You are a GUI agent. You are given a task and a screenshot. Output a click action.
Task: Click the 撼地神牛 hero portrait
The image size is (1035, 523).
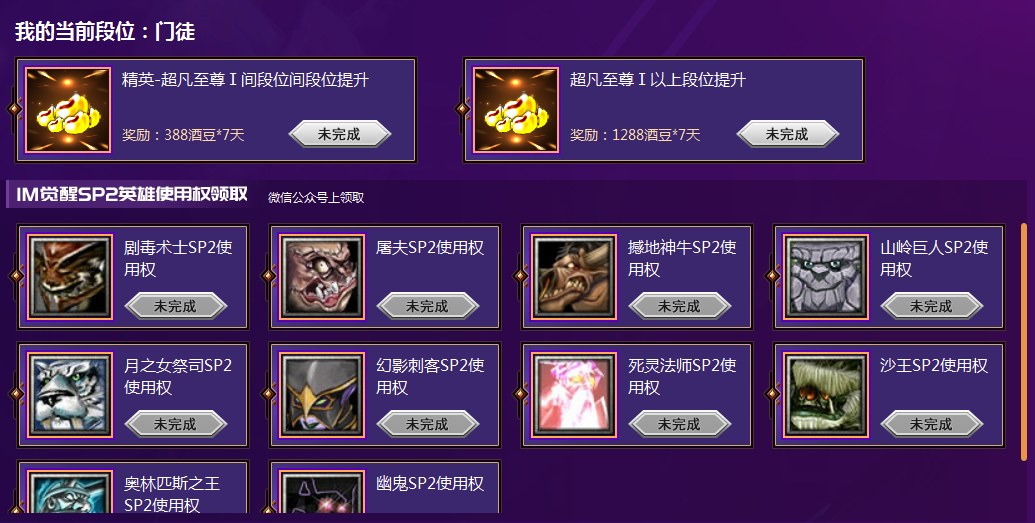tap(574, 277)
